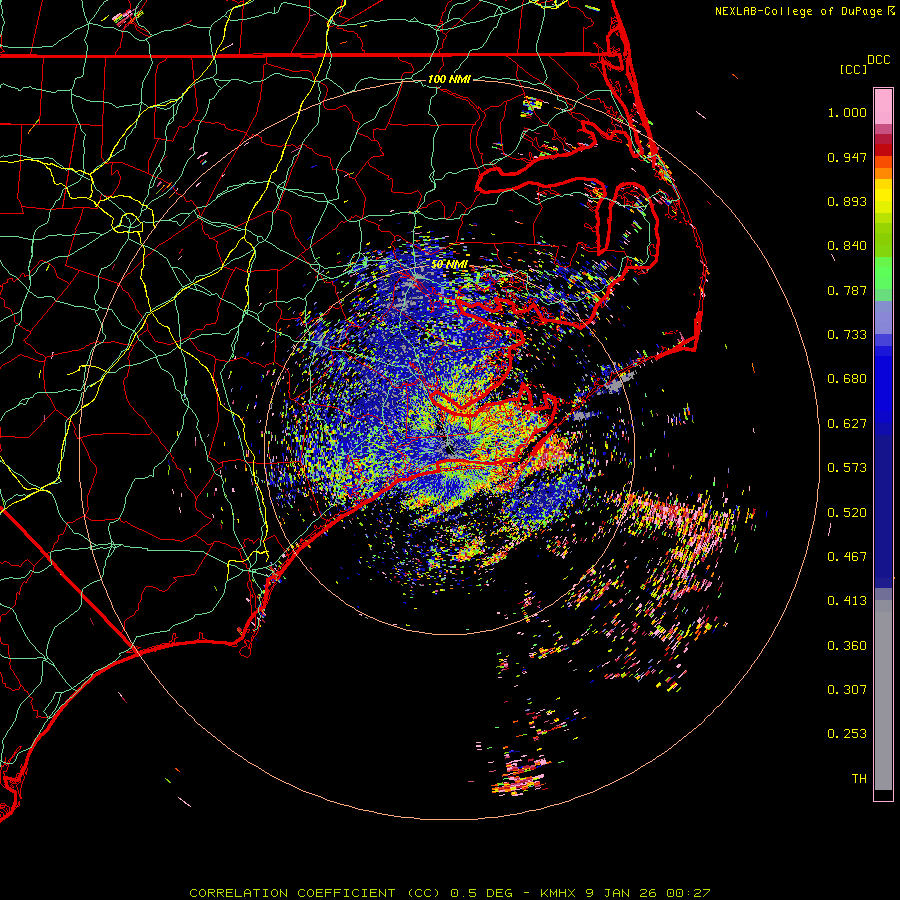Viewport: 900px width, 900px height.
Task: Click the [CC] label above the color scale
Action: click(x=853, y=69)
